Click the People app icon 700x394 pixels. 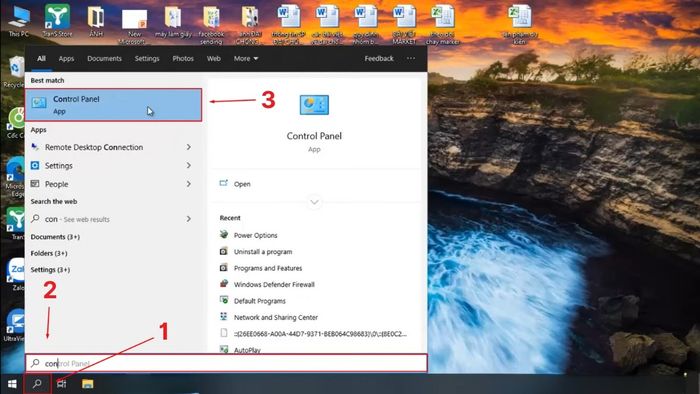point(35,184)
